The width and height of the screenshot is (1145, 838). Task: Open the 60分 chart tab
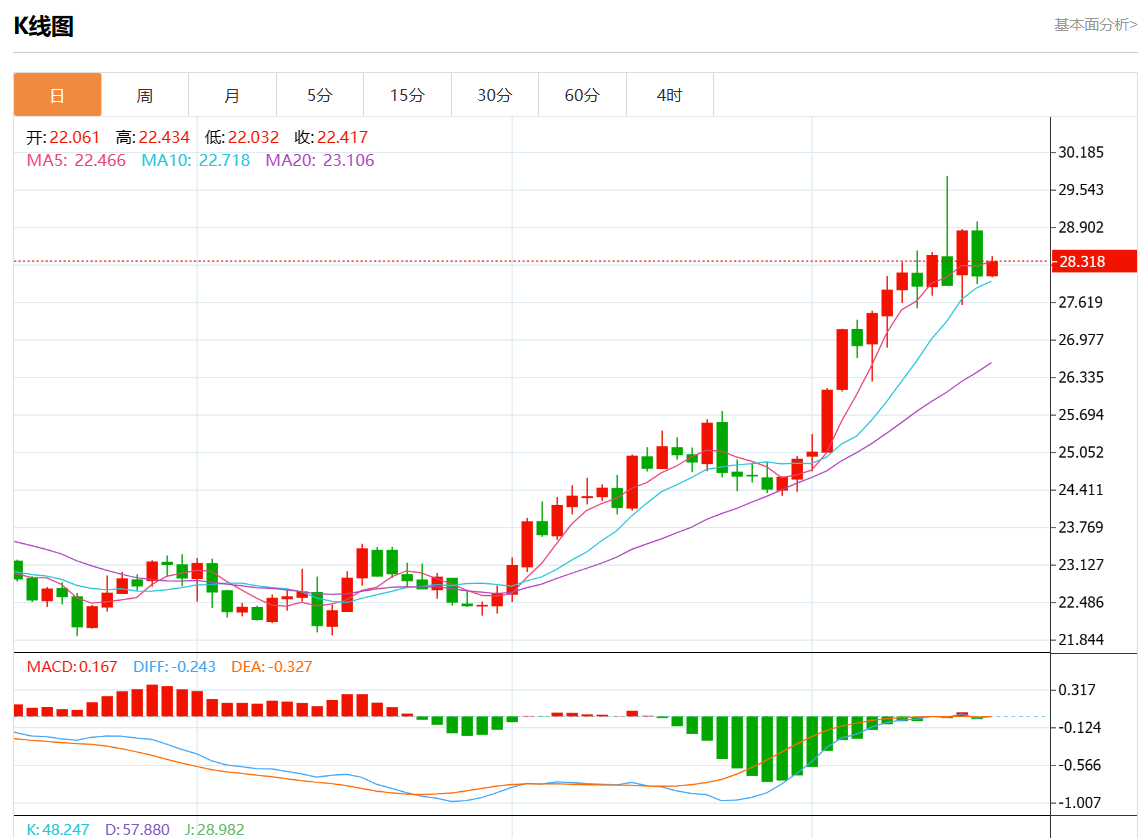tap(582, 95)
